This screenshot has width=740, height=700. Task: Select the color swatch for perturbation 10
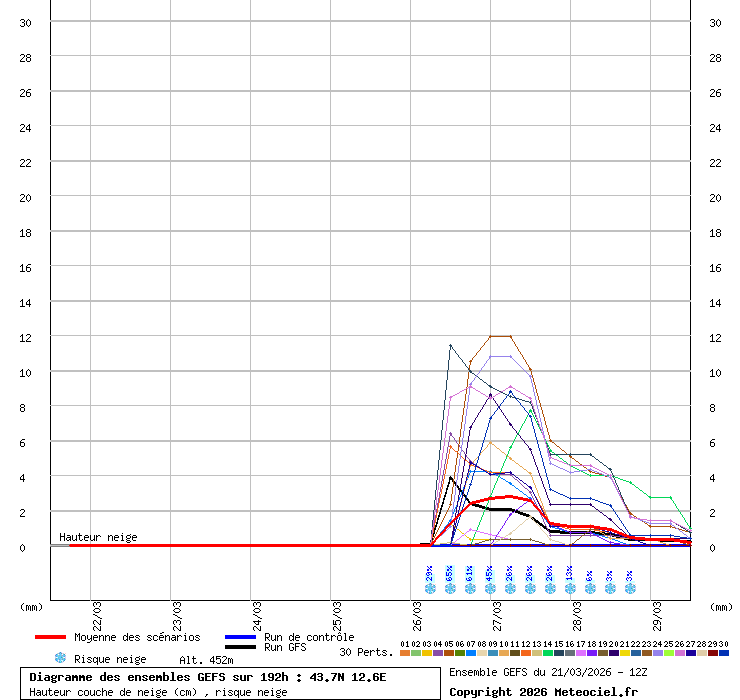tap(504, 653)
